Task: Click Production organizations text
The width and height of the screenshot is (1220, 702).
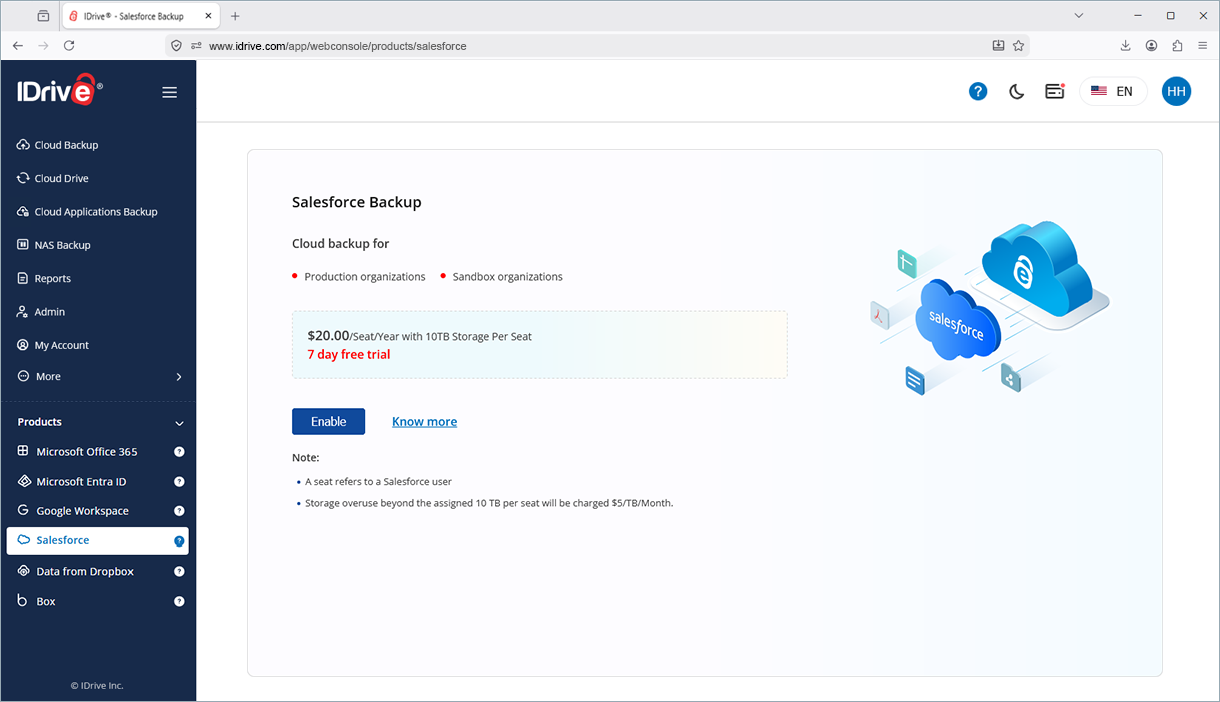Action: [365, 277]
